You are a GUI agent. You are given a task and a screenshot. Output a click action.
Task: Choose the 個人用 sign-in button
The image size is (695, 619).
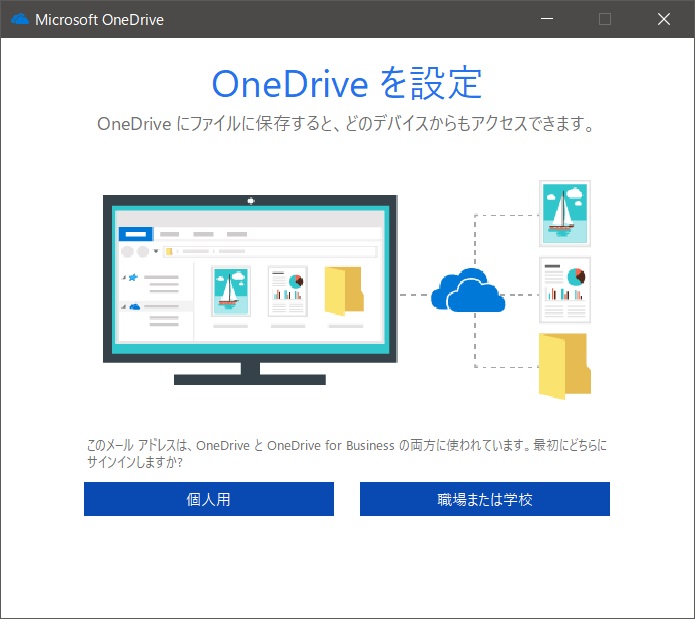(209, 499)
